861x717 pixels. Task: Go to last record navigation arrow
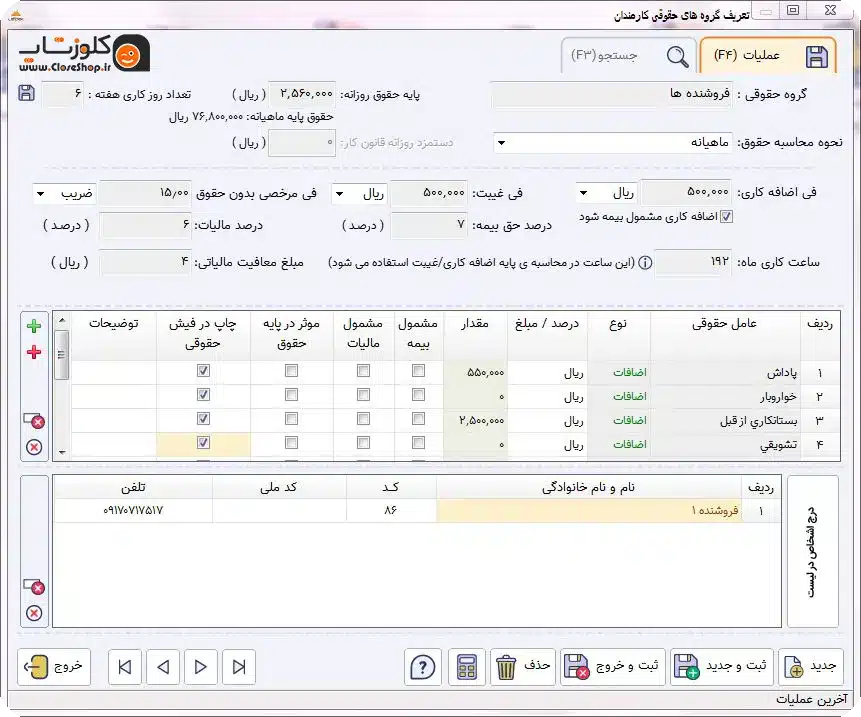(x=239, y=667)
